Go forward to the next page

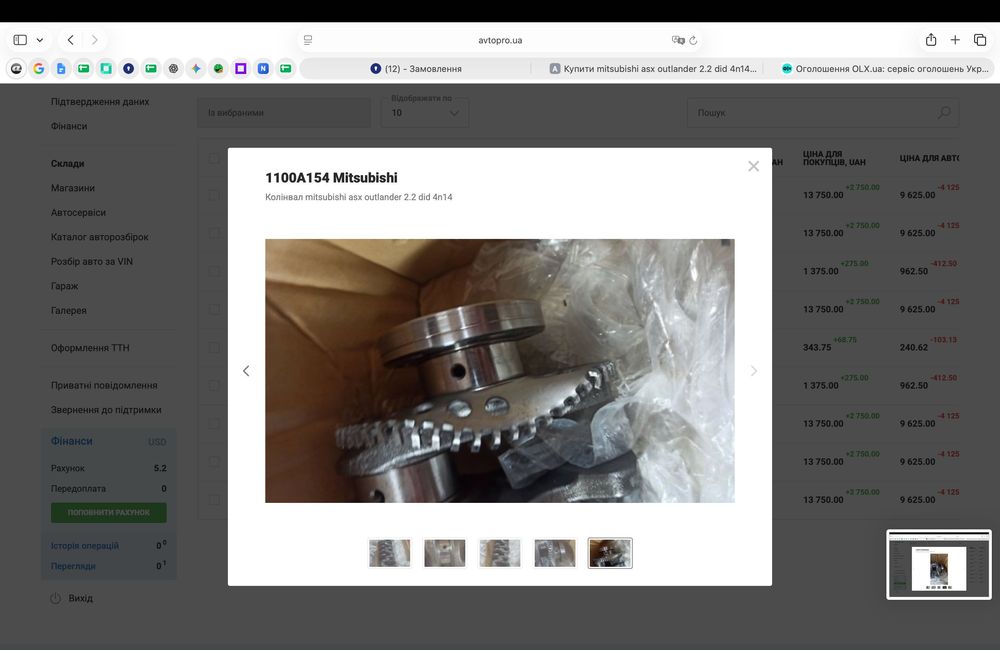click(x=94, y=40)
